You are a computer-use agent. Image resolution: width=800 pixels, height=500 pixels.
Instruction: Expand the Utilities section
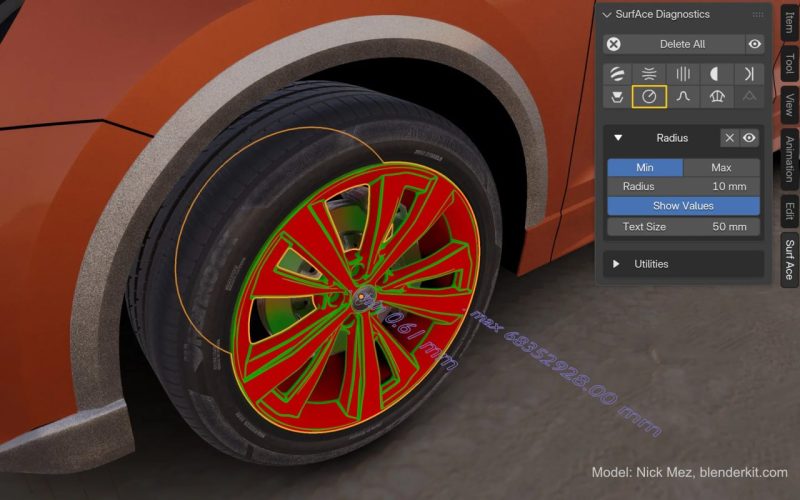coord(617,264)
